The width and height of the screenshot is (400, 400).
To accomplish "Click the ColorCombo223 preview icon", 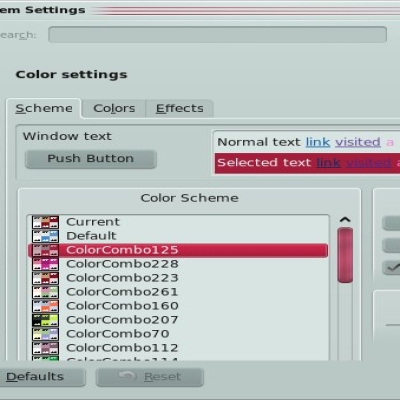I will (x=45, y=278).
